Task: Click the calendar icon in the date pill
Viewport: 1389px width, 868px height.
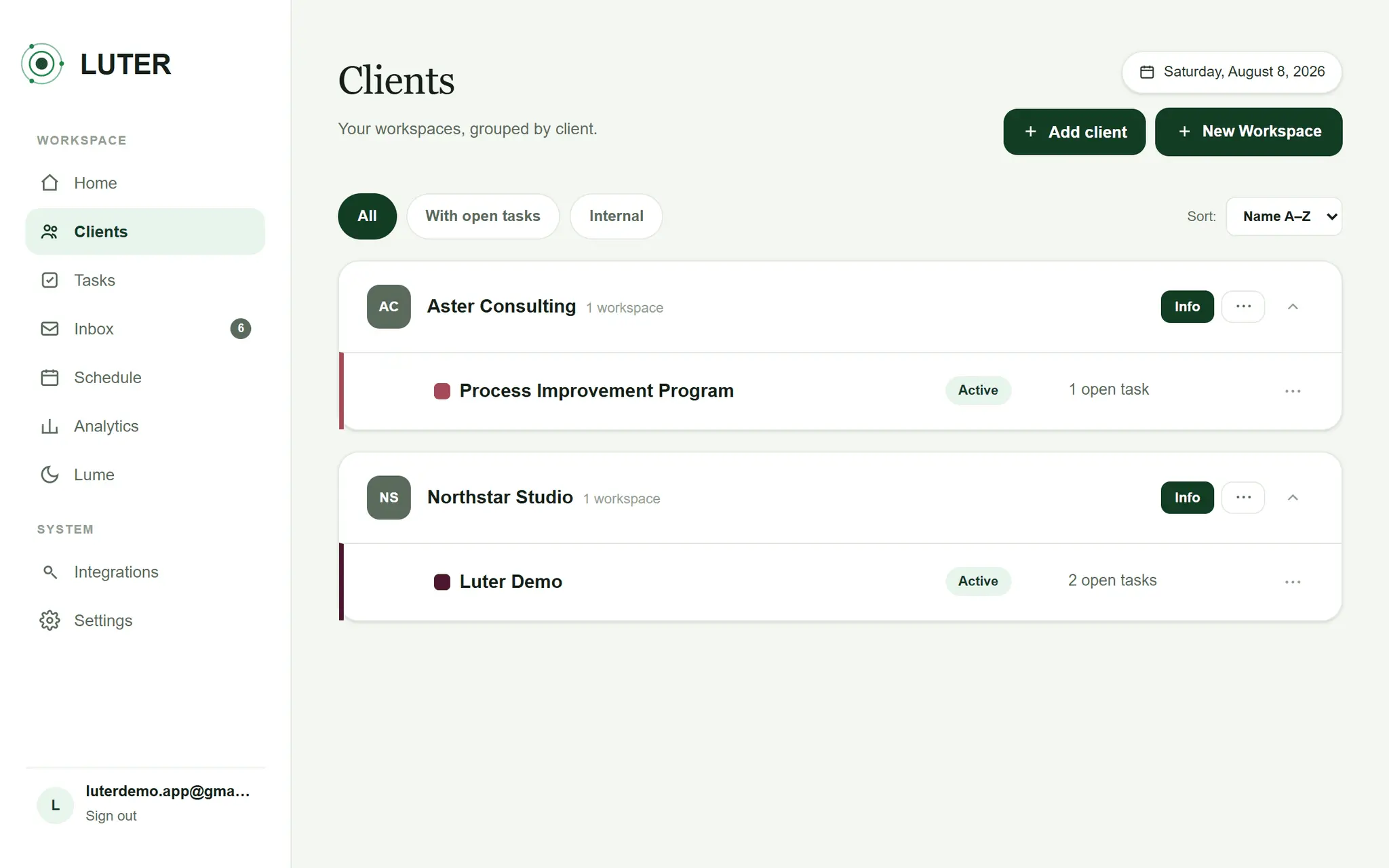Action: pos(1147,72)
